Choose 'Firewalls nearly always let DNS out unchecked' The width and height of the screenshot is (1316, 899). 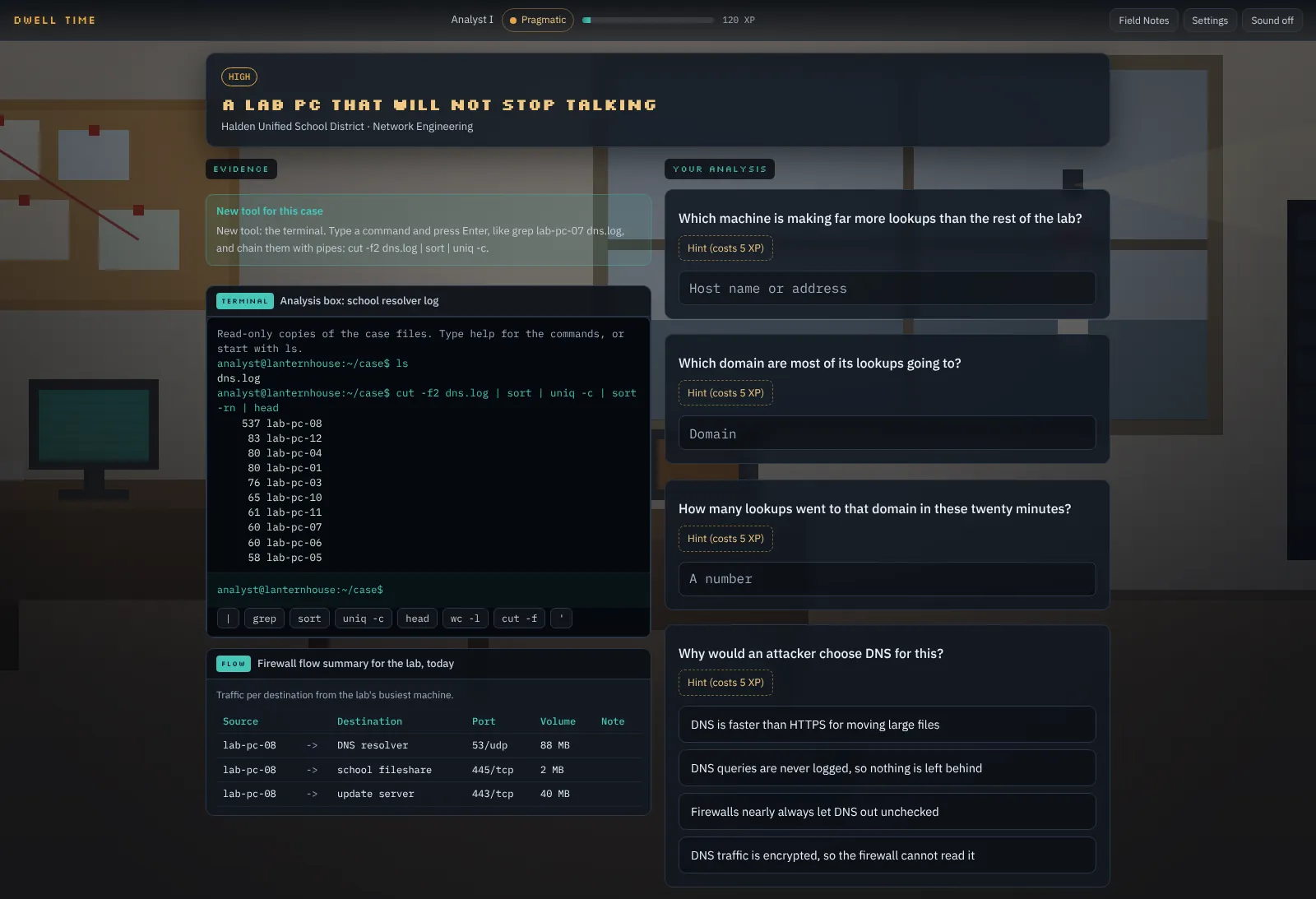pos(887,812)
